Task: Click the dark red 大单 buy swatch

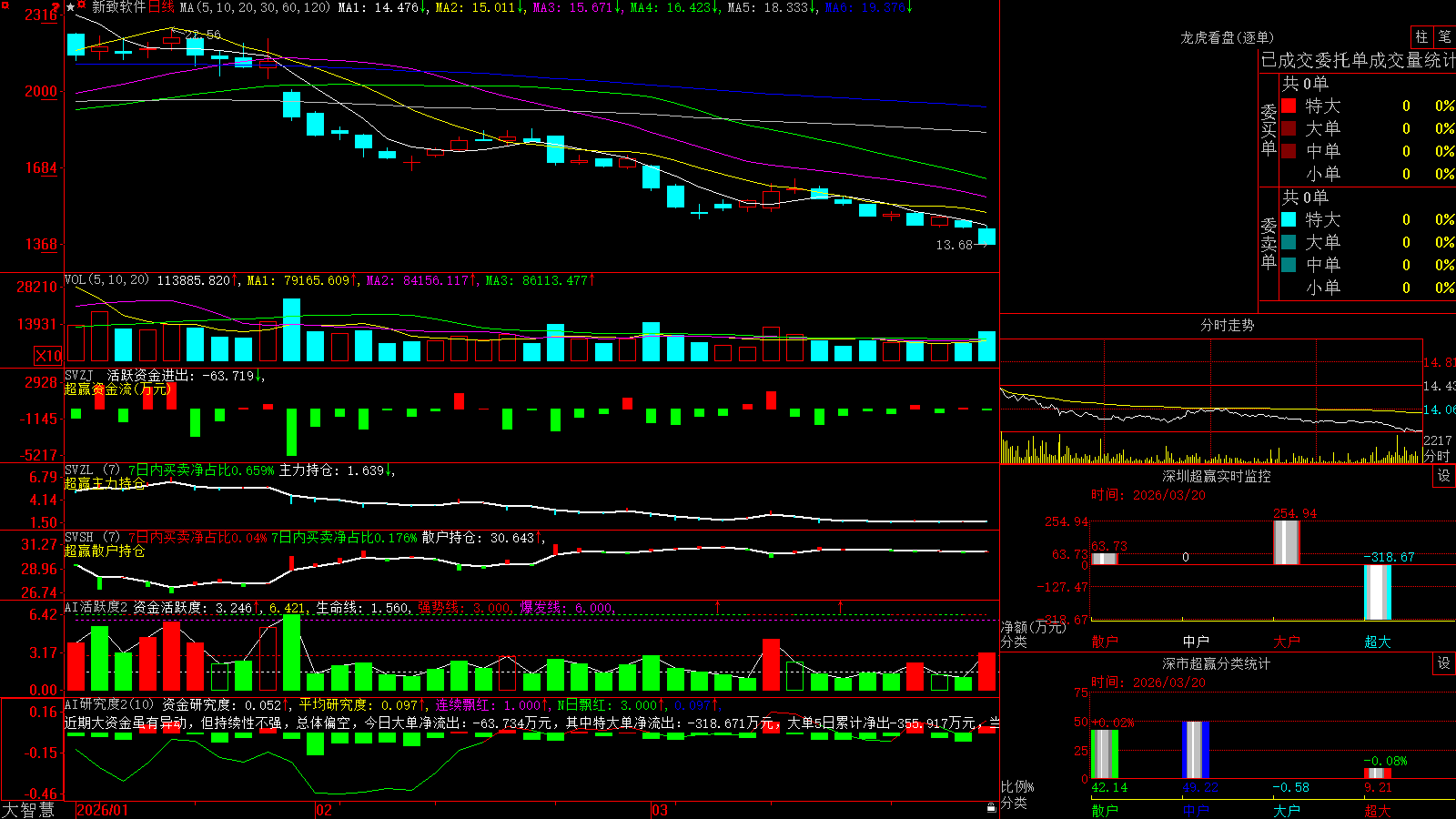Action: coord(1289,128)
